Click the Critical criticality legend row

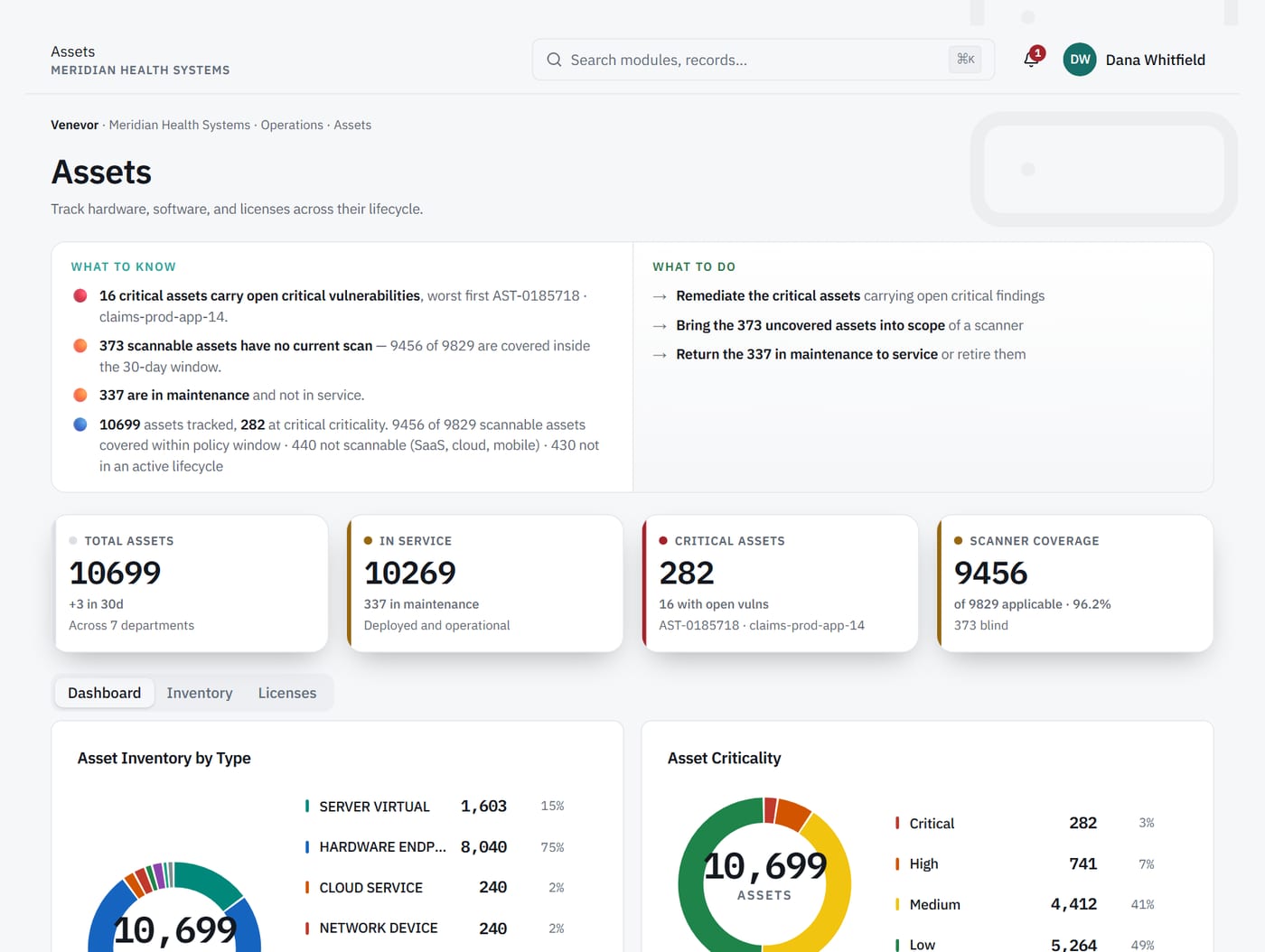pos(1026,823)
